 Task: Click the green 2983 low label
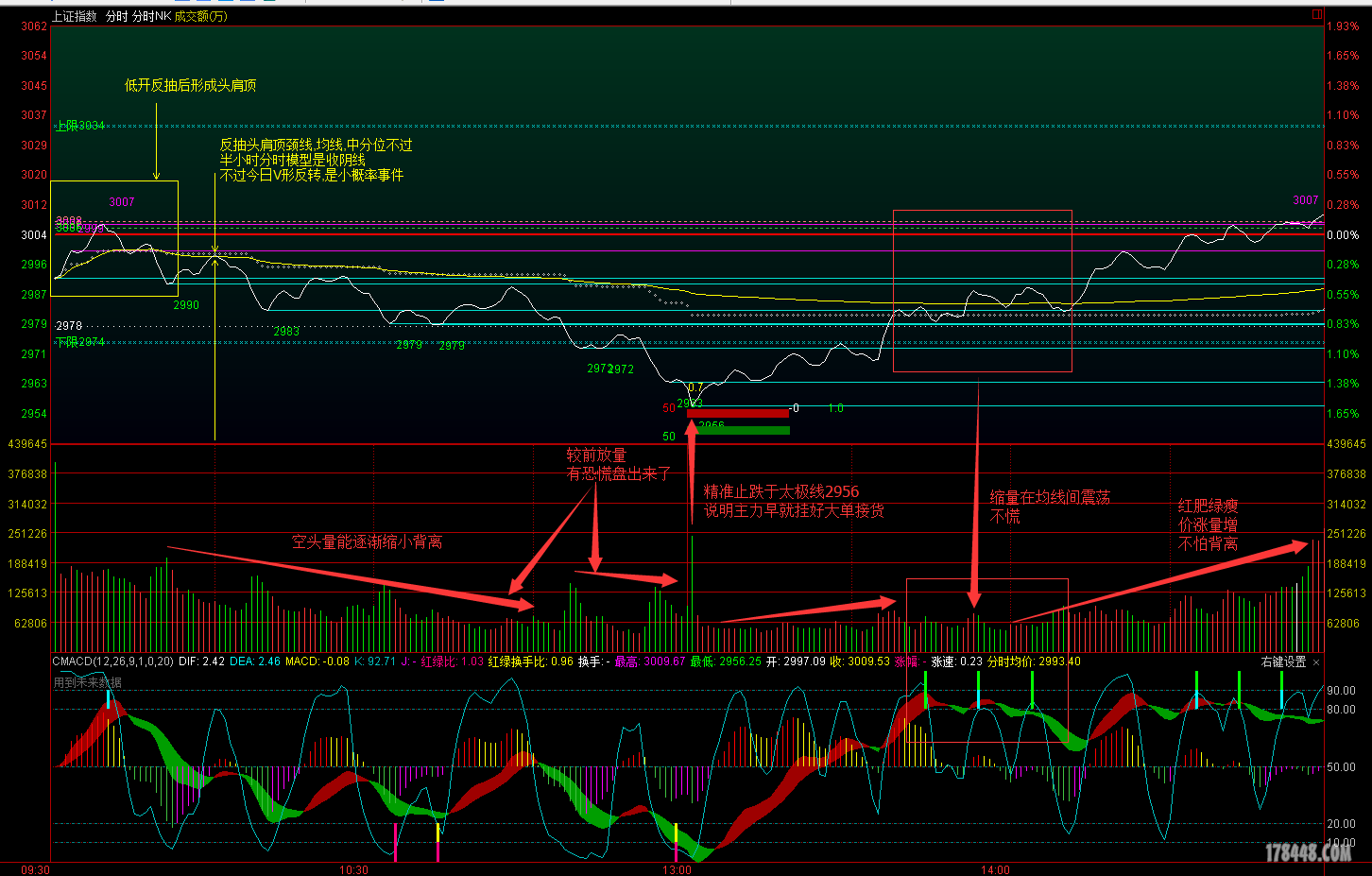286,332
